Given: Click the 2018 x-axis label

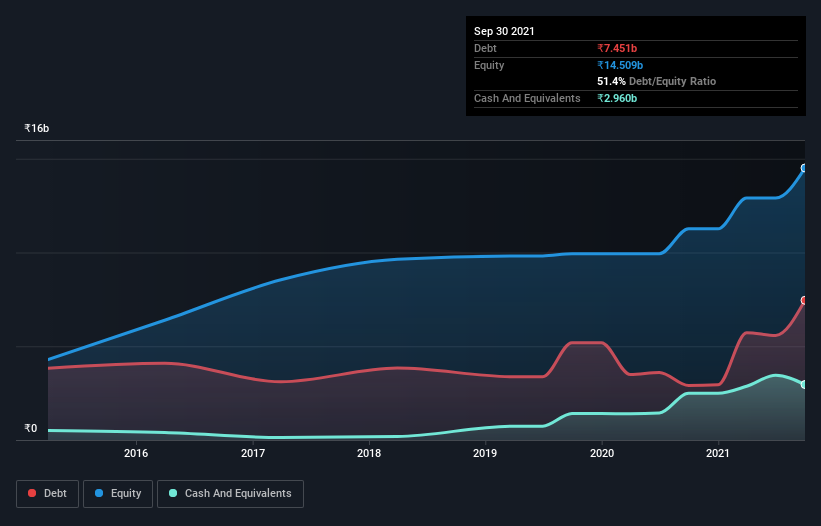Looking at the screenshot, I should tap(369, 453).
